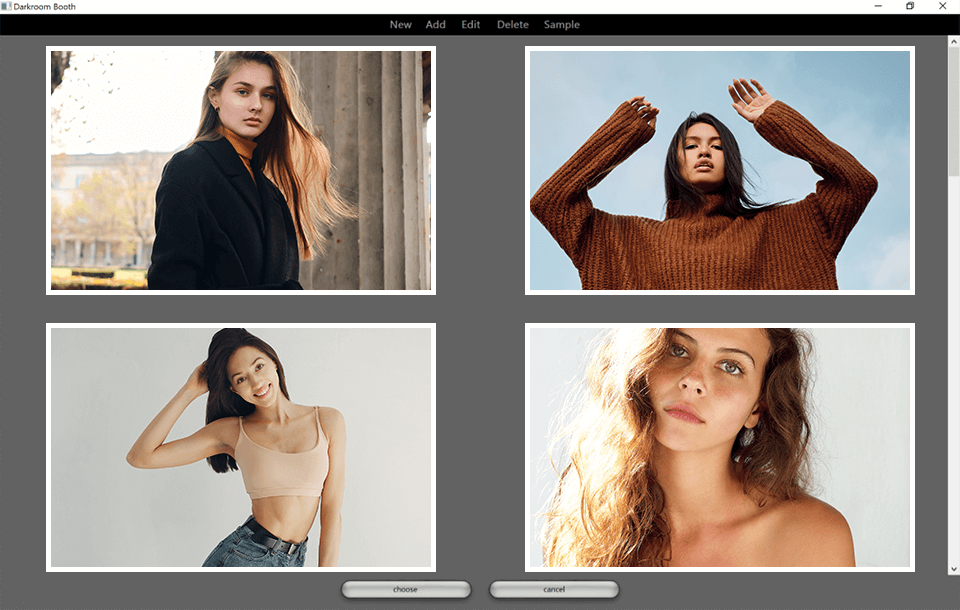Click the Darkroom Booth title bar text
This screenshot has width=960, height=610.
point(44,7)
